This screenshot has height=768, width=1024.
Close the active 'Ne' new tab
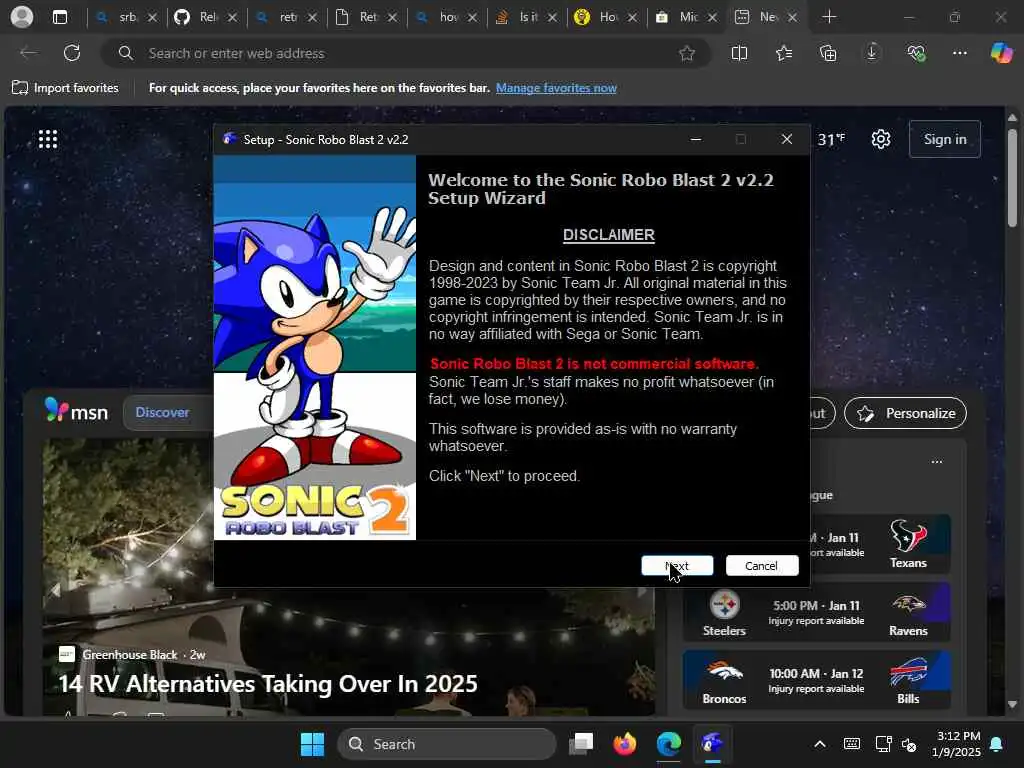coord(792,18)
